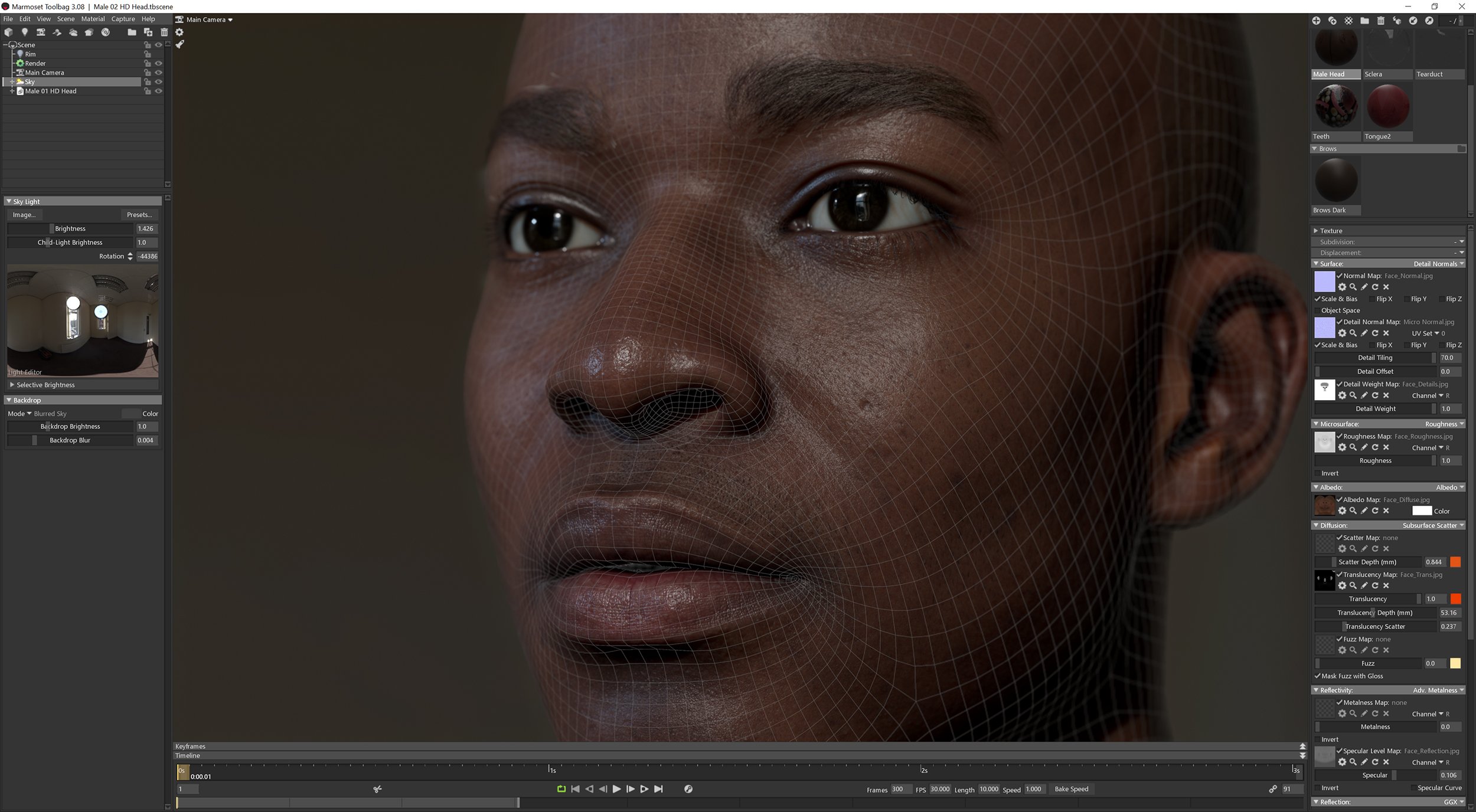Create new material group folder

tap(1364, 21)
